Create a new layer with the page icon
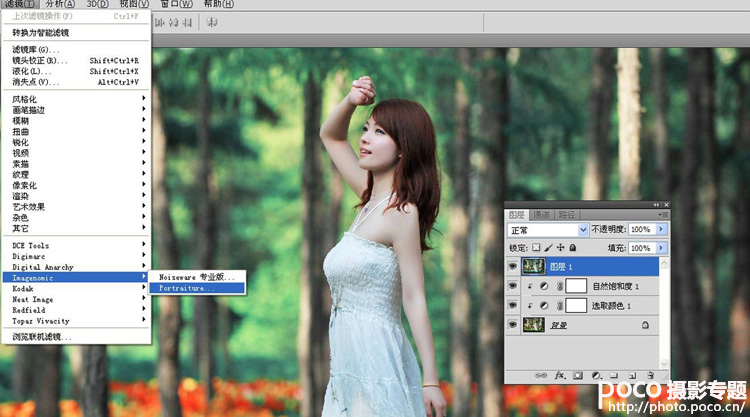Screen dimensions: 750x417 point(632,376)
